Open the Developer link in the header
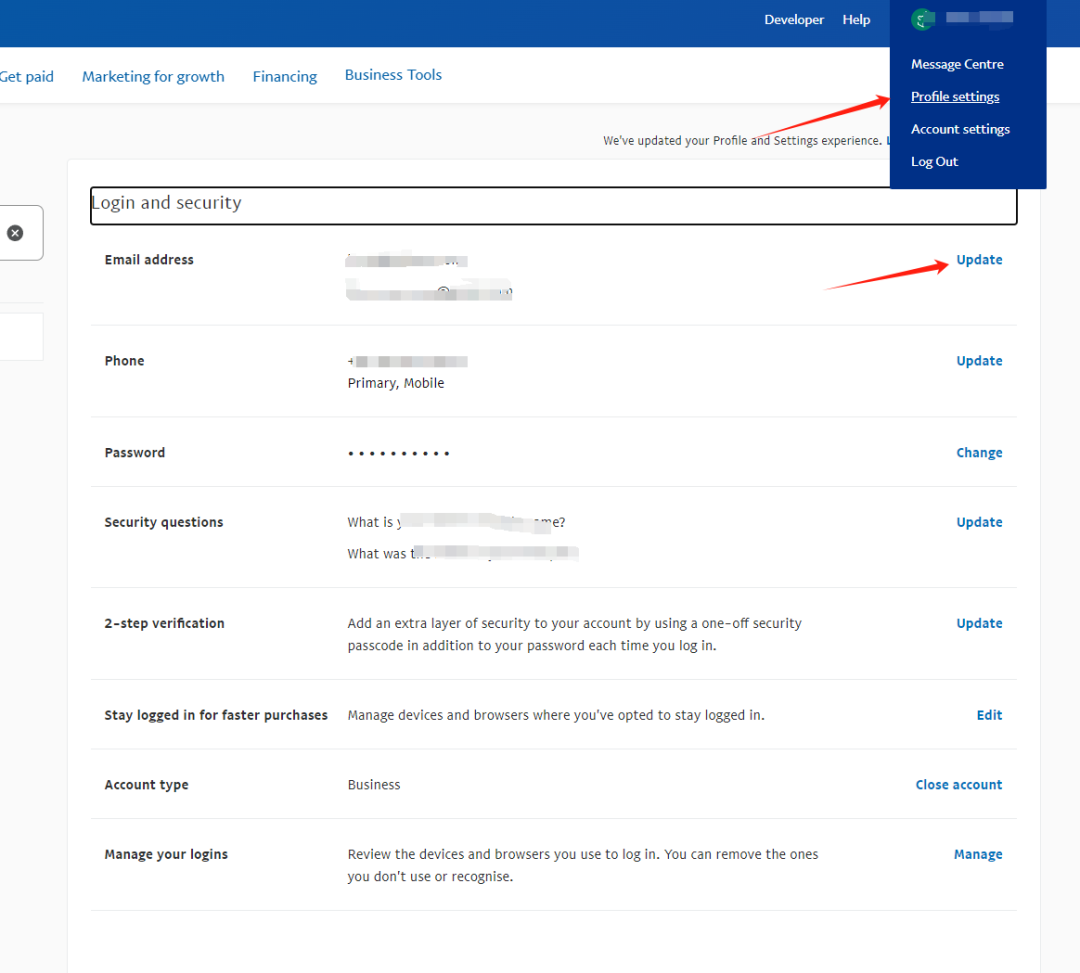 (794, 20)
